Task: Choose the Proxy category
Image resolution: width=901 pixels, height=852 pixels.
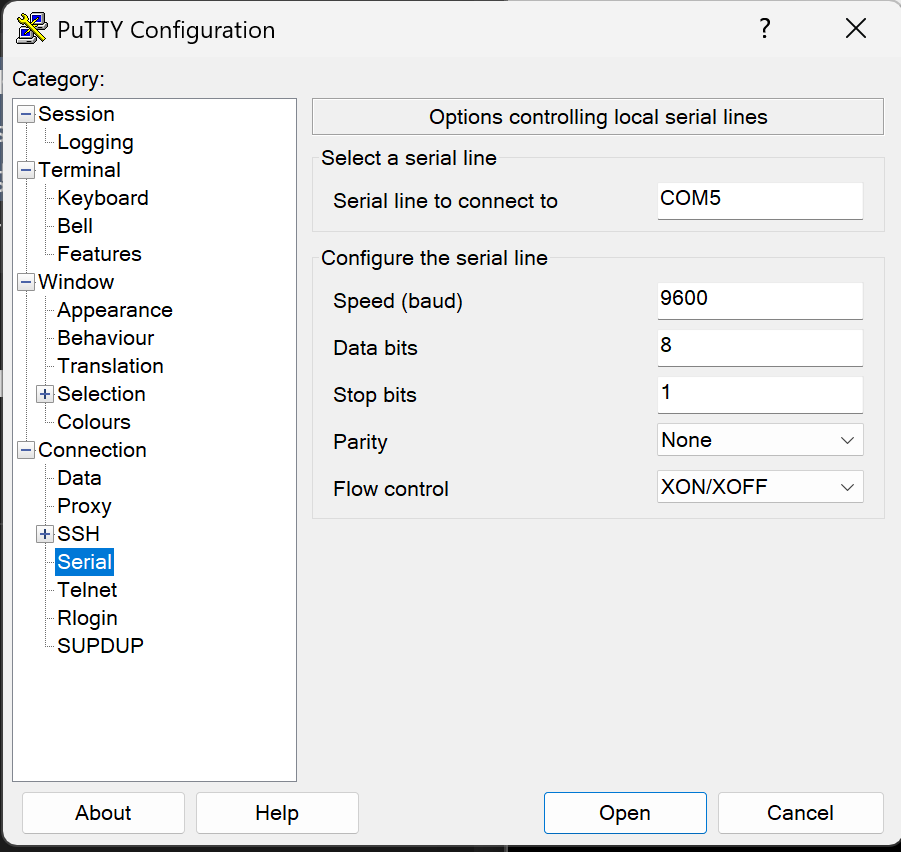Action: tap(84, 506)
